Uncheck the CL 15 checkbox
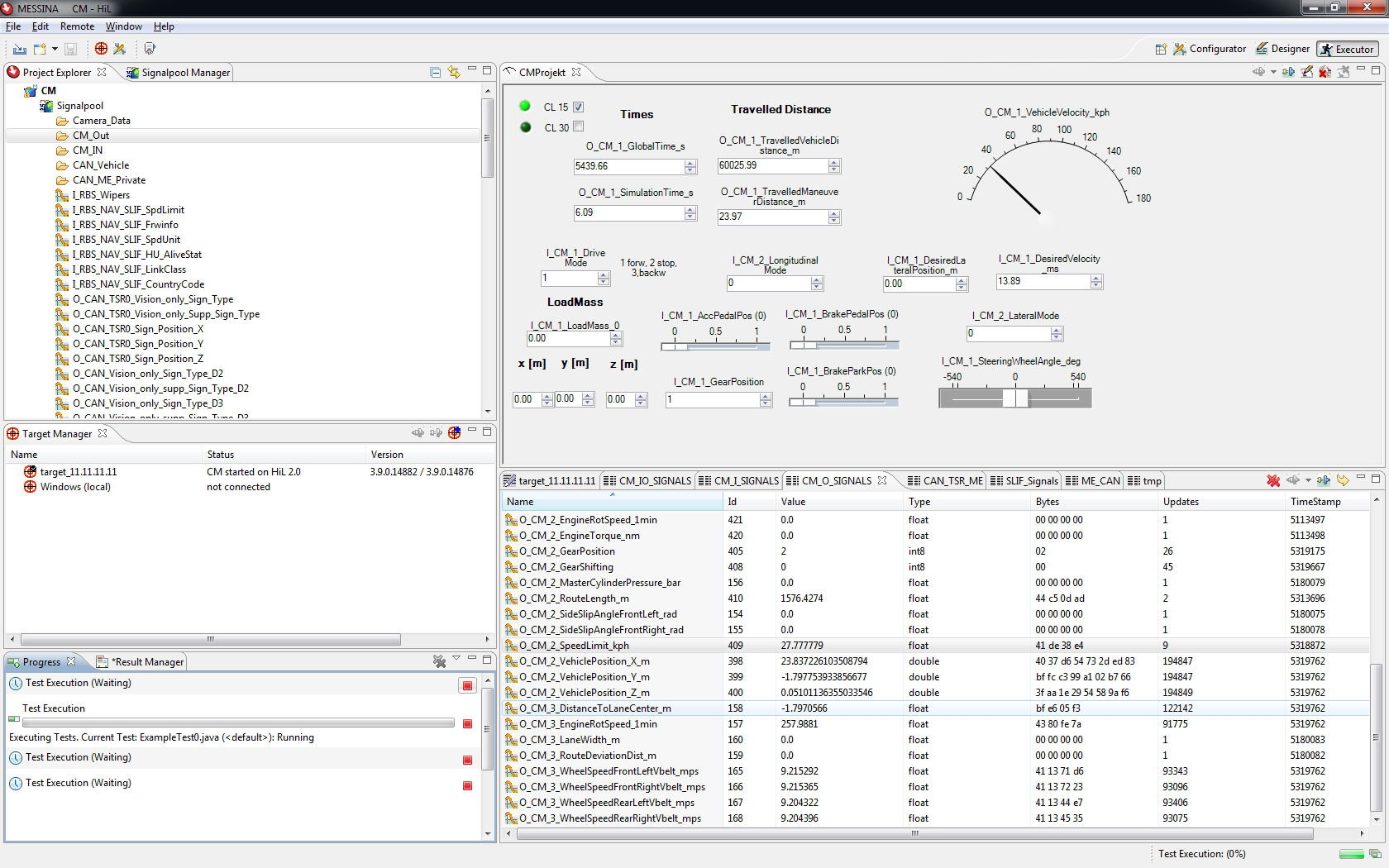This screenshot has height=868, width=1389. [x=579, y=107]
